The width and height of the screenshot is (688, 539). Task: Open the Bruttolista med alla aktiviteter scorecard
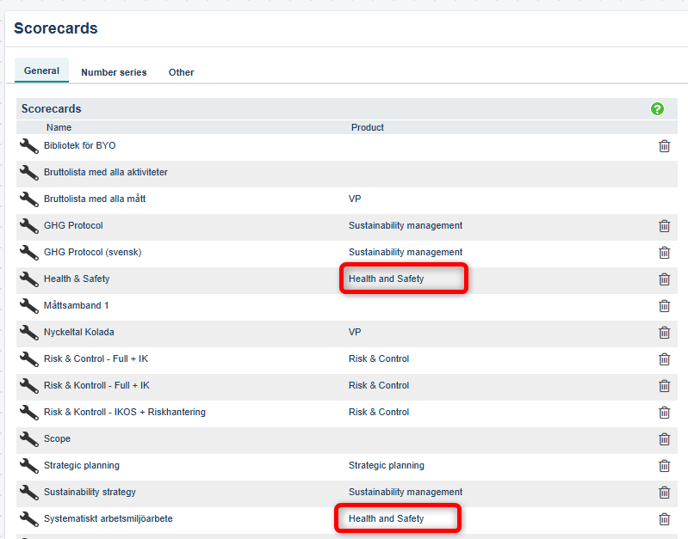(105, 172)
